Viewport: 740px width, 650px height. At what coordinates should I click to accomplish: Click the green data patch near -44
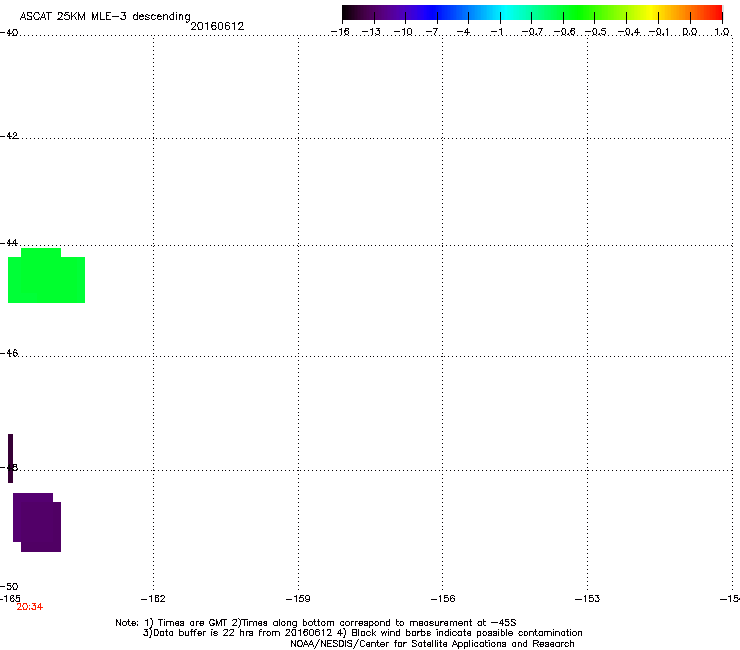46,275
